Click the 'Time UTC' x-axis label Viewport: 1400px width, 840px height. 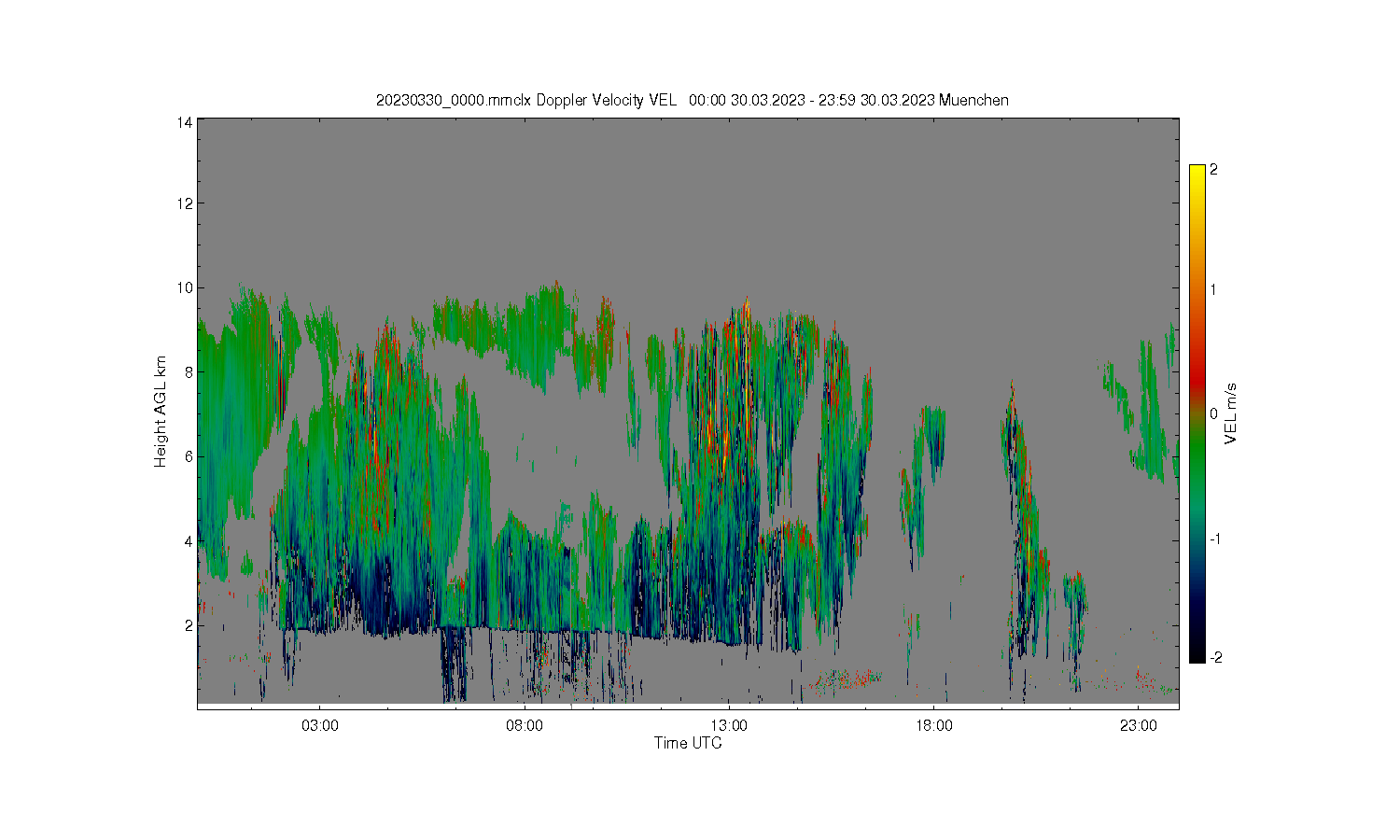[688, 744]
